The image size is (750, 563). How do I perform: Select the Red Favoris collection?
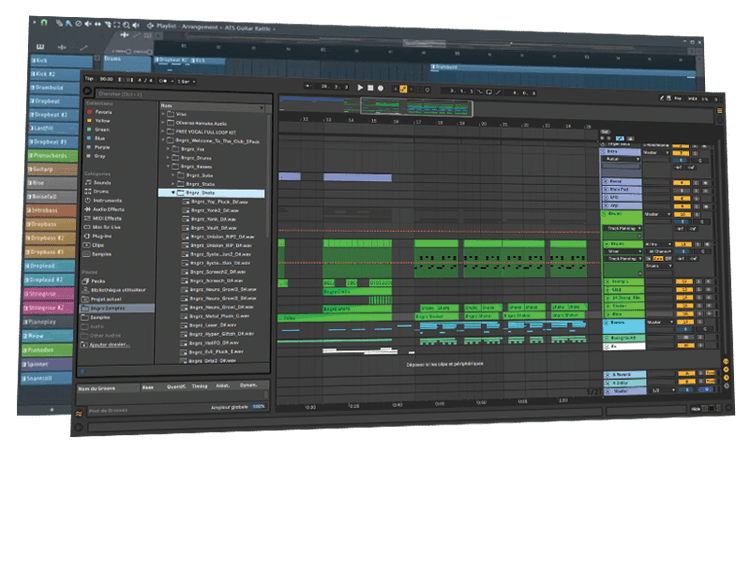(102, 112)
